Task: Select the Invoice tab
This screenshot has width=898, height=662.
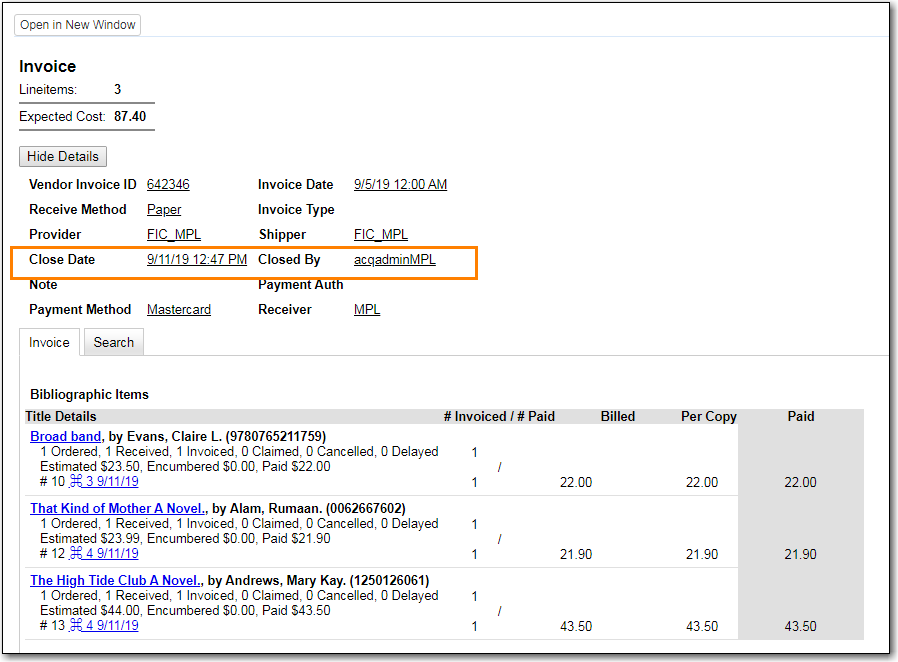Action: 48,341
